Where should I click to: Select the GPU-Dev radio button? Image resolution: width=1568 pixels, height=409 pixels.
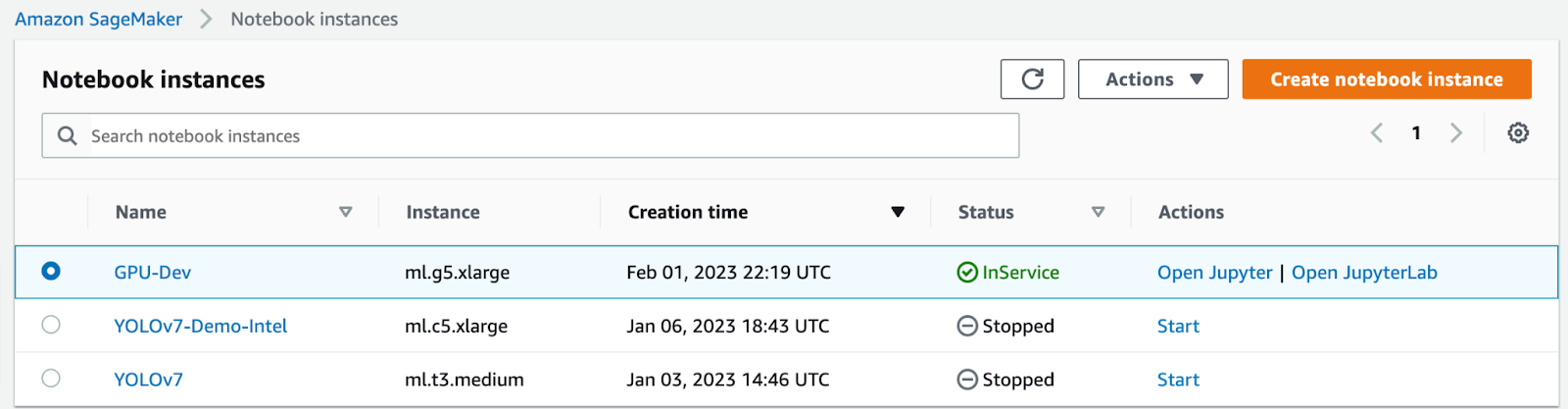(51, 271)
